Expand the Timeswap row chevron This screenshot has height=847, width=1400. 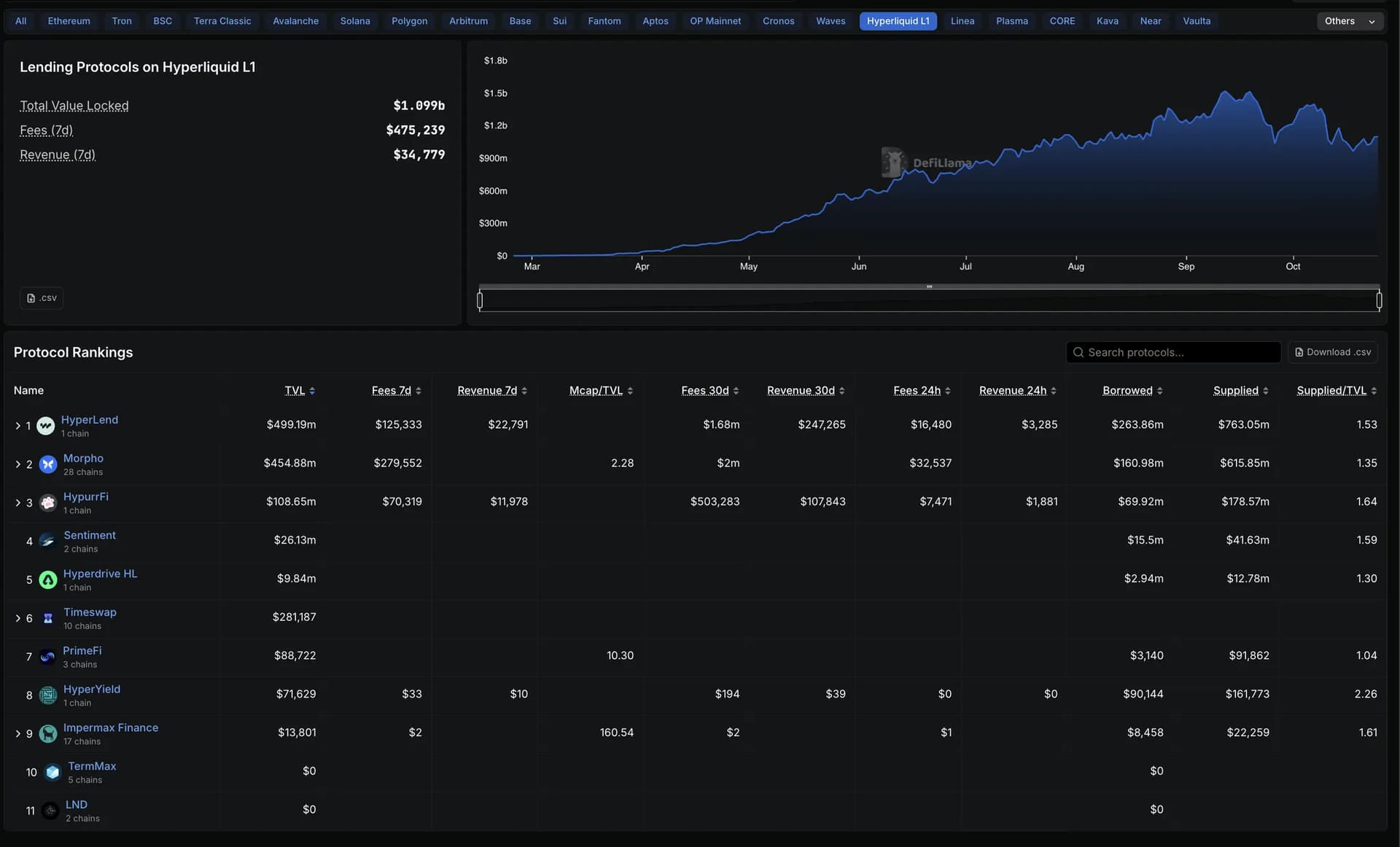(x=17, y=618)
